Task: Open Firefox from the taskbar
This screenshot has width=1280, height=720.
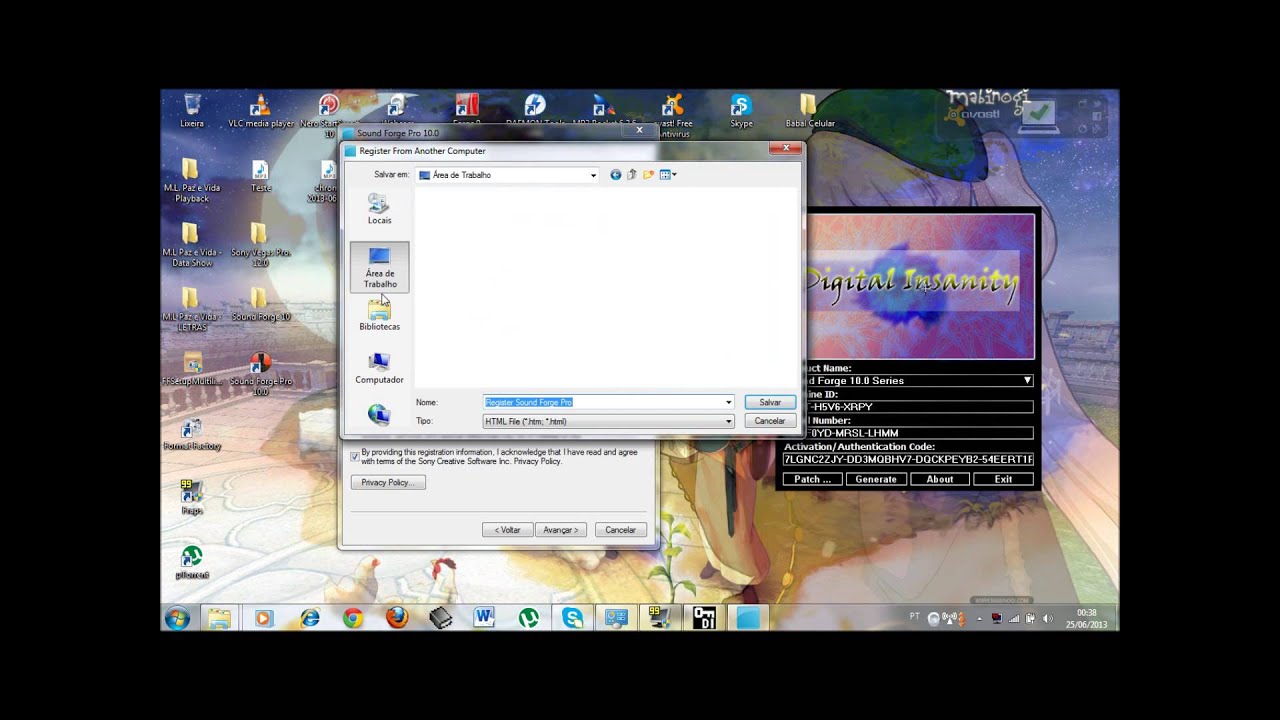Action: 397,618
